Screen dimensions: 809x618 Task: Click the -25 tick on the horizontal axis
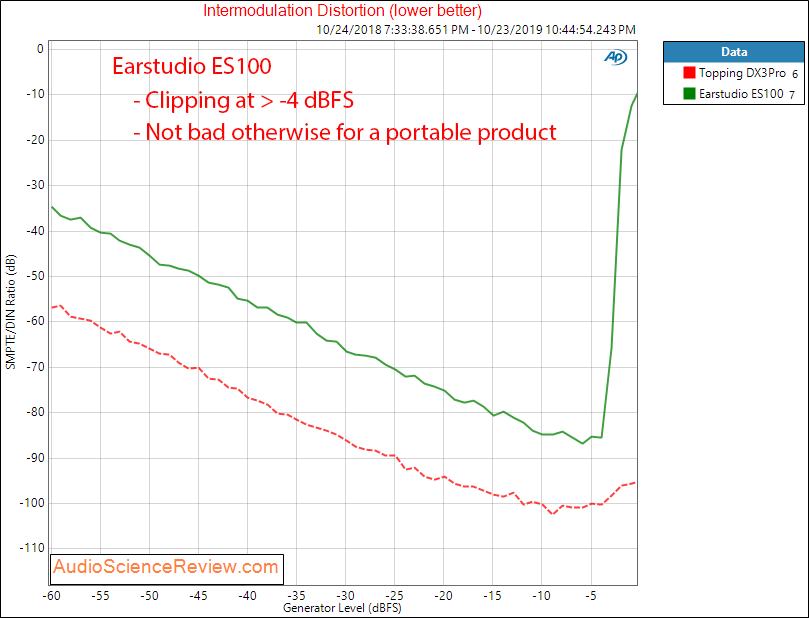tap(395, 596)
